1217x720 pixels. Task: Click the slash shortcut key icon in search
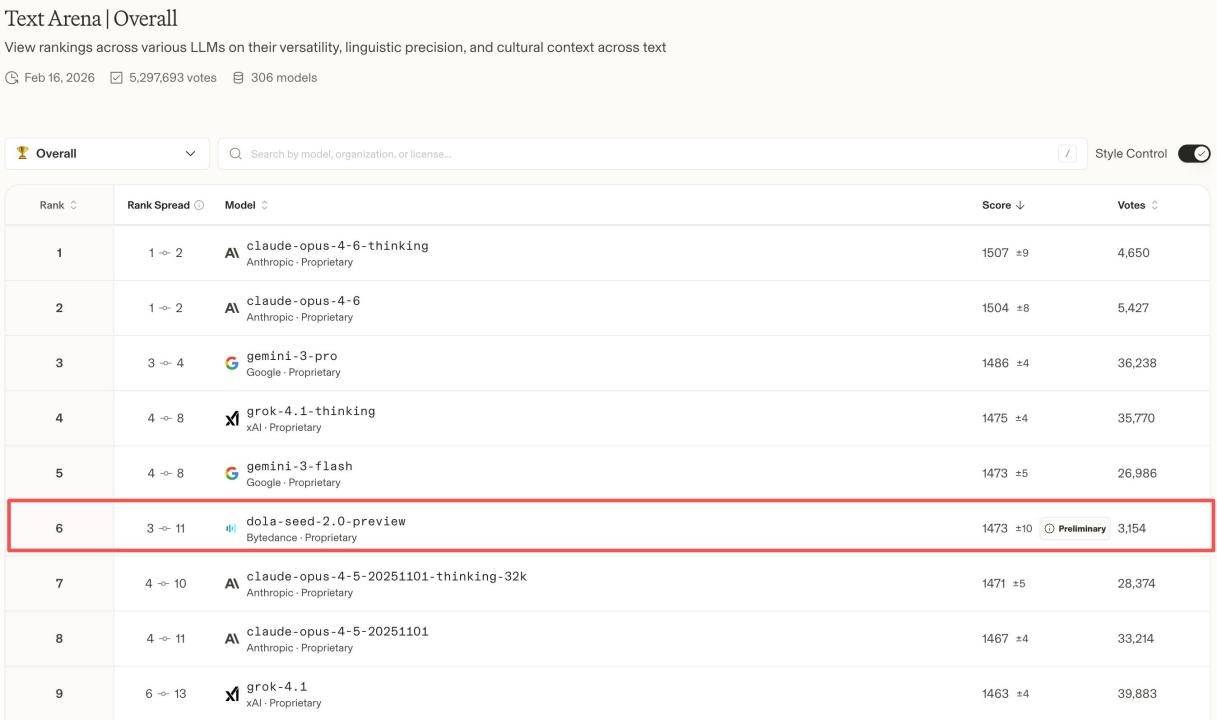point(1068,154)
